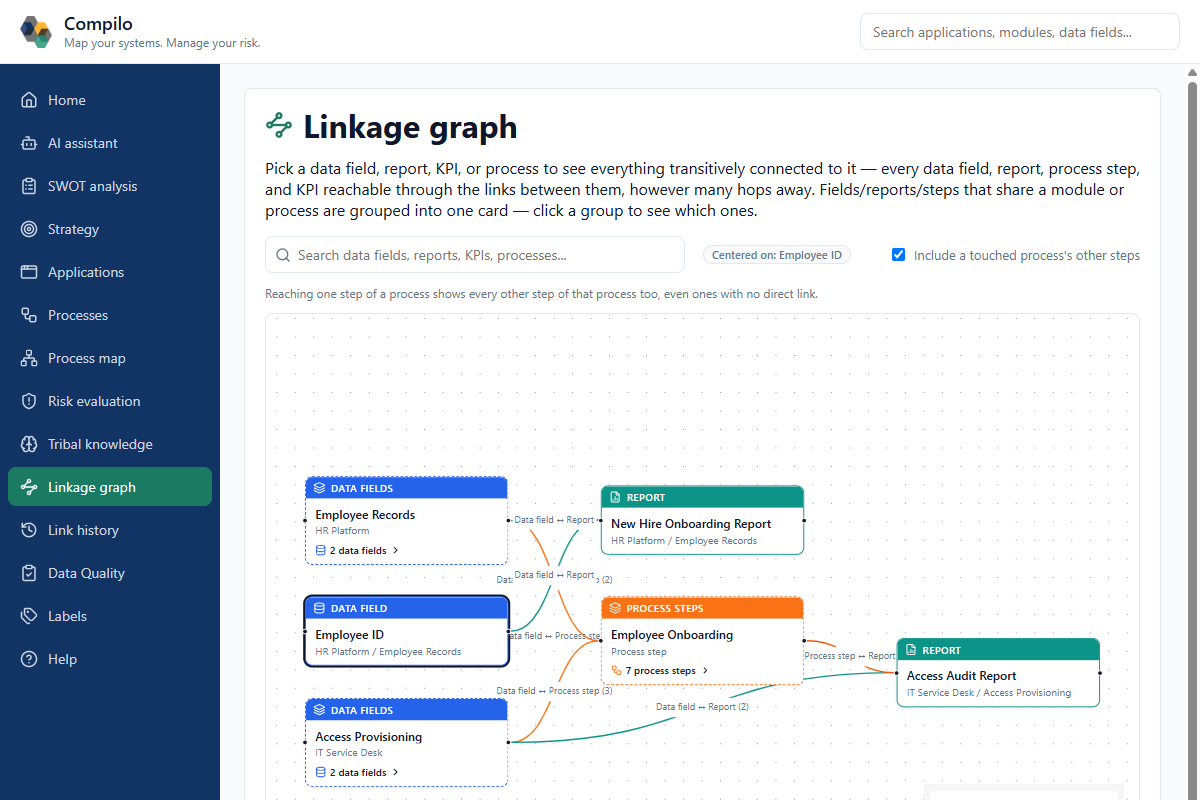Click the Linkage graph sidebar icon
Viewport: 1200px width, 800px height.
point(29,487)
